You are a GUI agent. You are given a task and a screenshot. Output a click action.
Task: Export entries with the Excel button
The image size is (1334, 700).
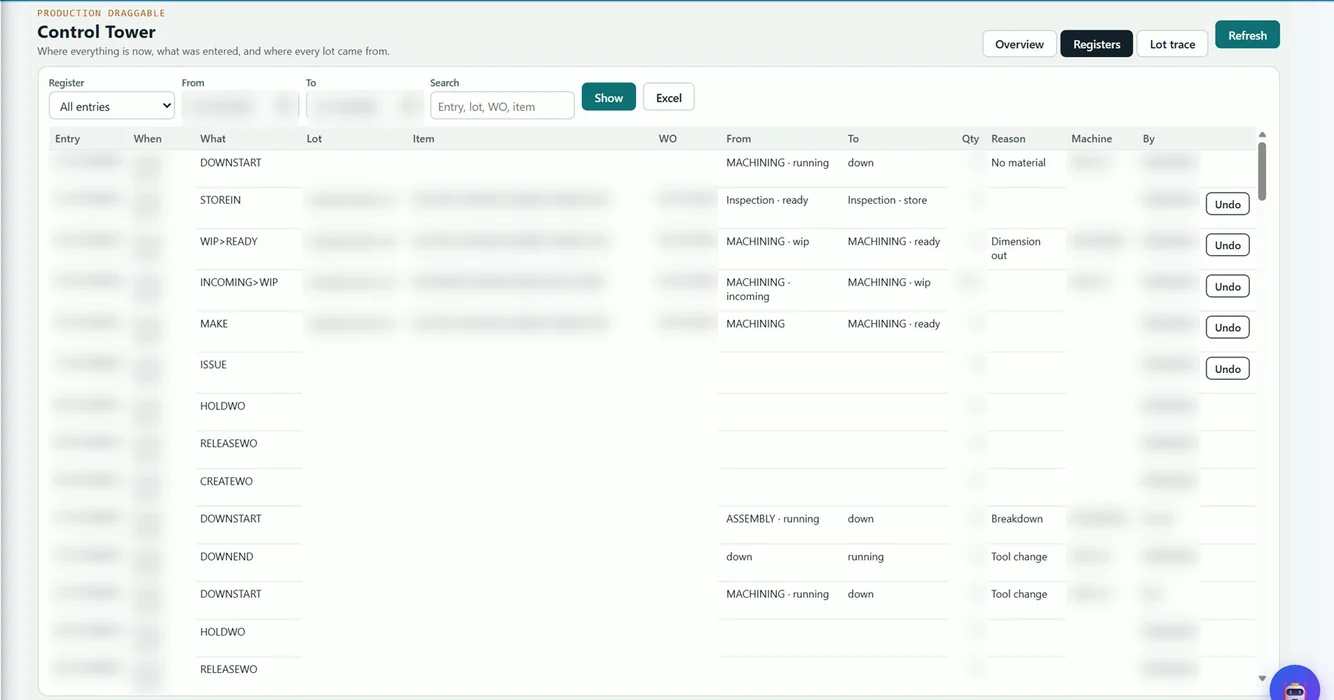tap(668, 97)
